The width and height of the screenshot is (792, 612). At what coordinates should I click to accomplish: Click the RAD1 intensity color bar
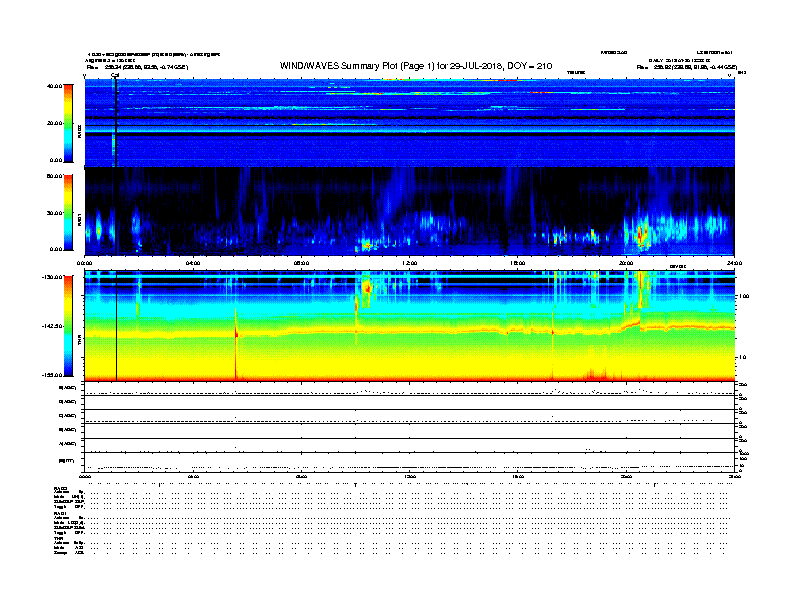[x=68, y=213]
